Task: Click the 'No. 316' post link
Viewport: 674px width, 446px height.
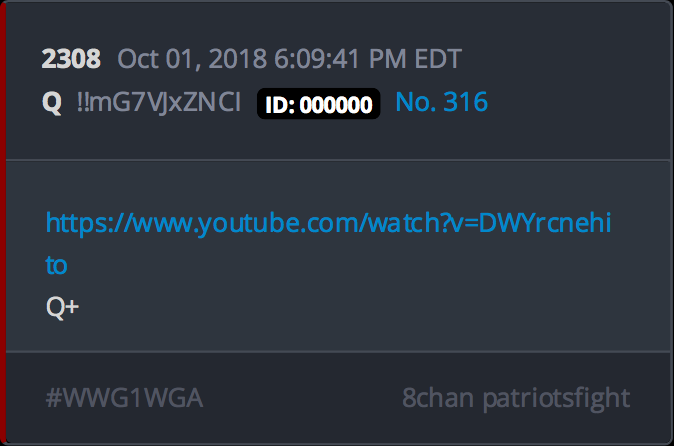Action: pos(441,102)
